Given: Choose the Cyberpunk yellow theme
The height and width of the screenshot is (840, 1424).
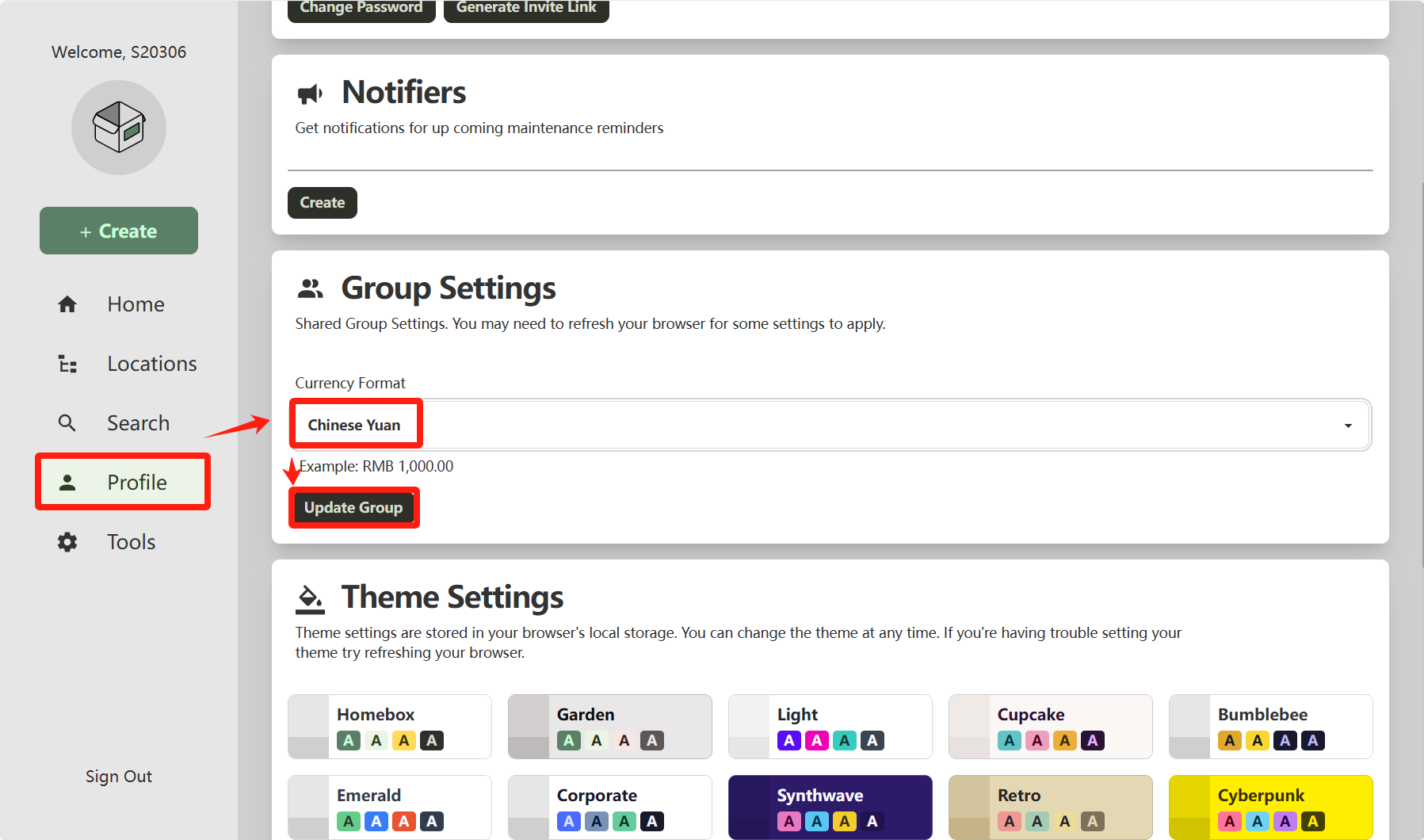Looking at the screenshot, I should point(1270,807).
